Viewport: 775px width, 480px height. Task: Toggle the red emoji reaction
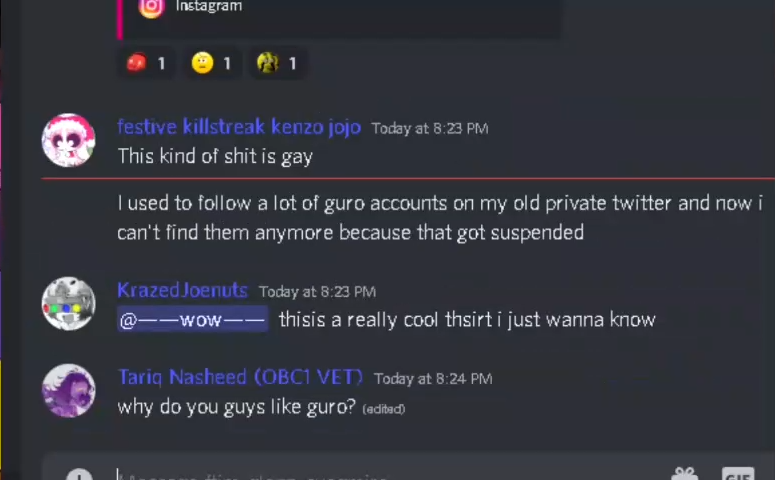pyautogui.click(x=145, y=63)
